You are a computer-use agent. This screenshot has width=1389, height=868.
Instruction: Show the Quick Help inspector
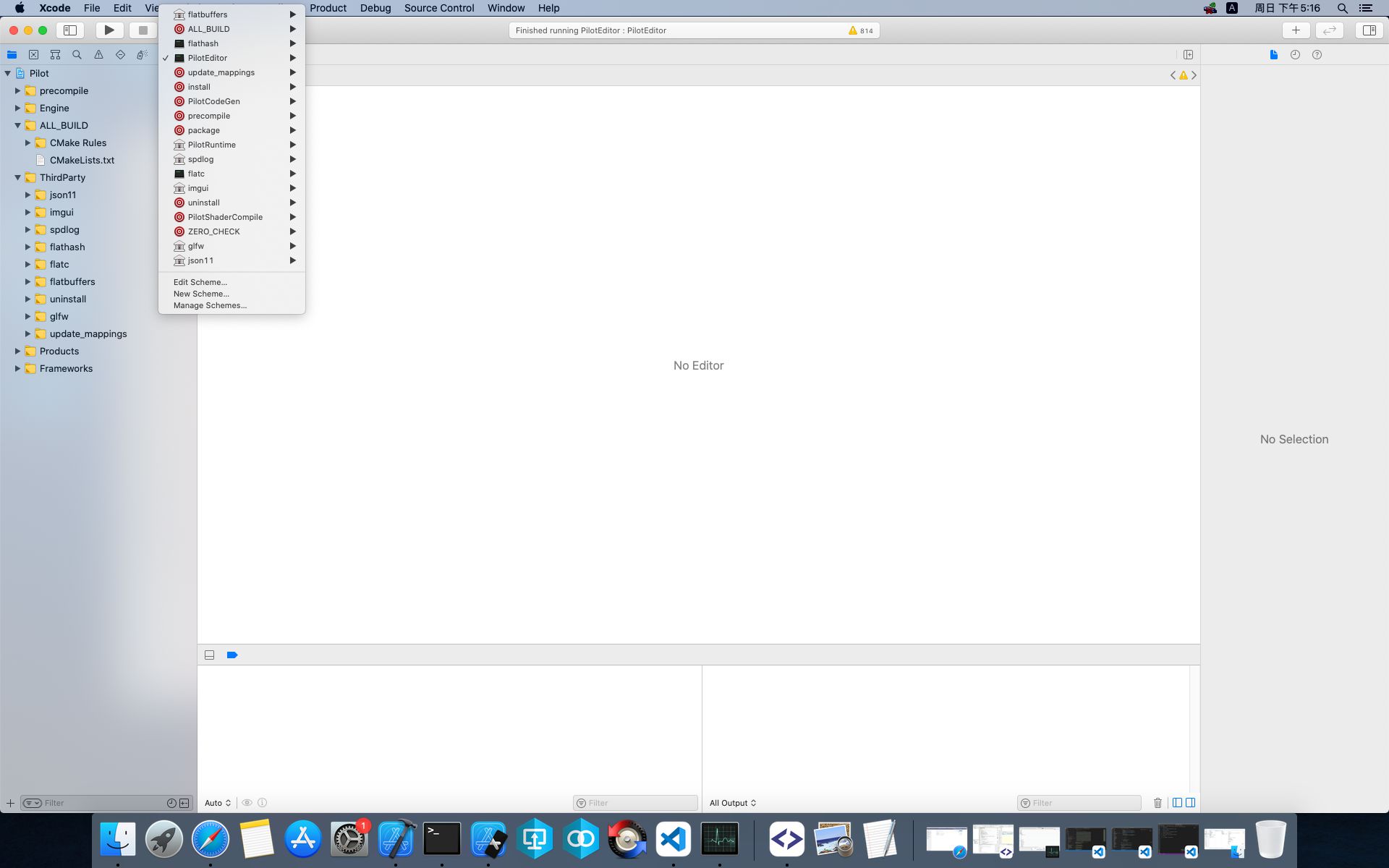1317,55
